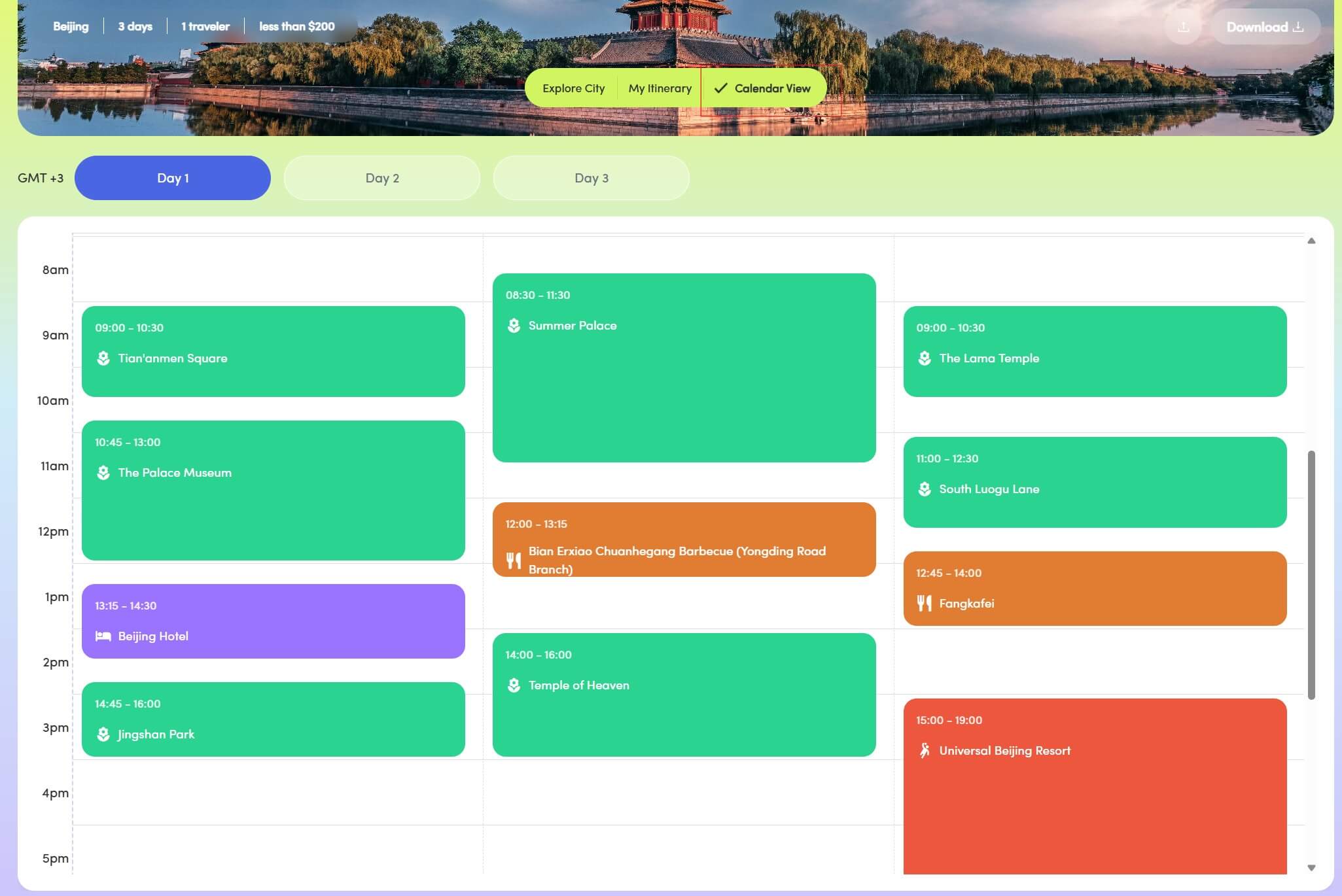Switch to the Explore City tab
1342x896 pixels.
[573, 88]
